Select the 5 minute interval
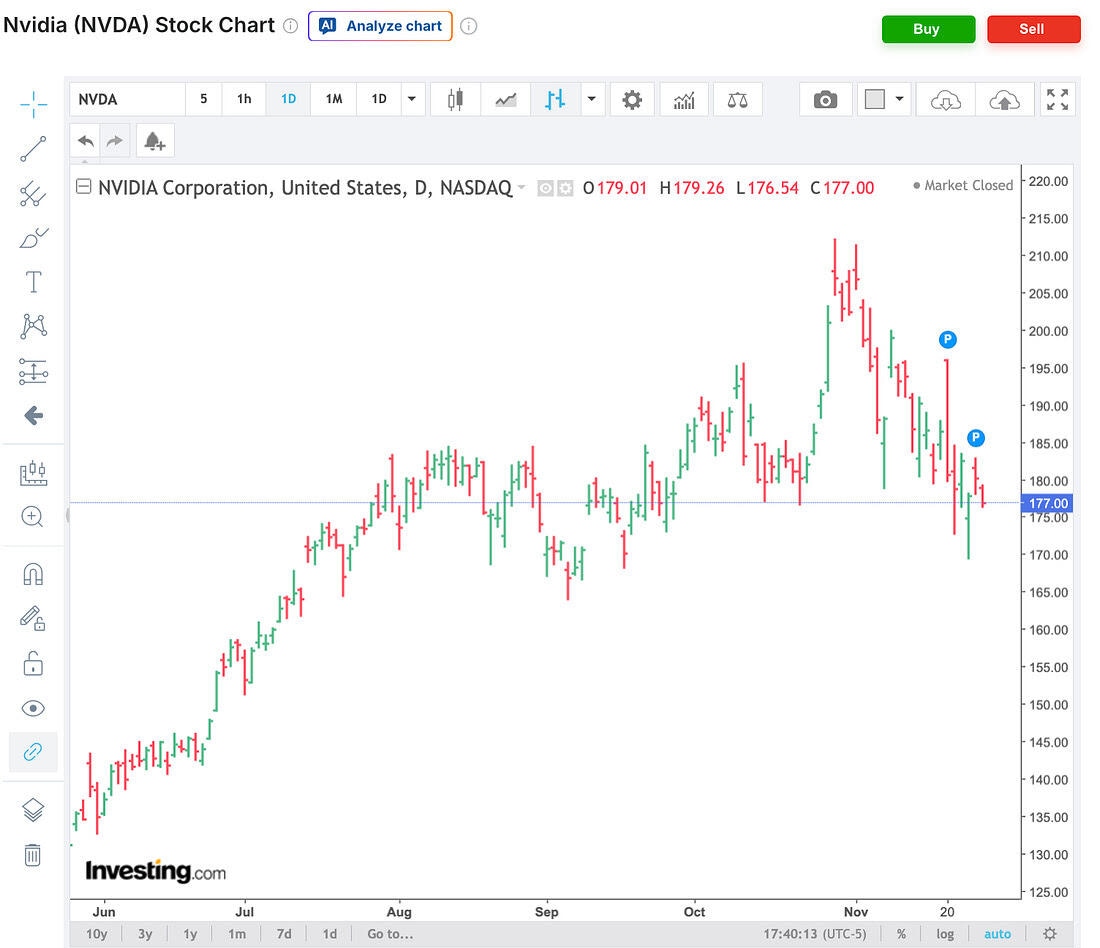Screen dimensions: 1100x948 [203, 99]
